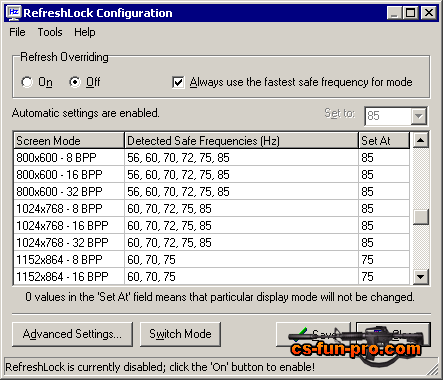Open the Tools menu
This screenshot has height=380, width=443.
click(50, 32)
